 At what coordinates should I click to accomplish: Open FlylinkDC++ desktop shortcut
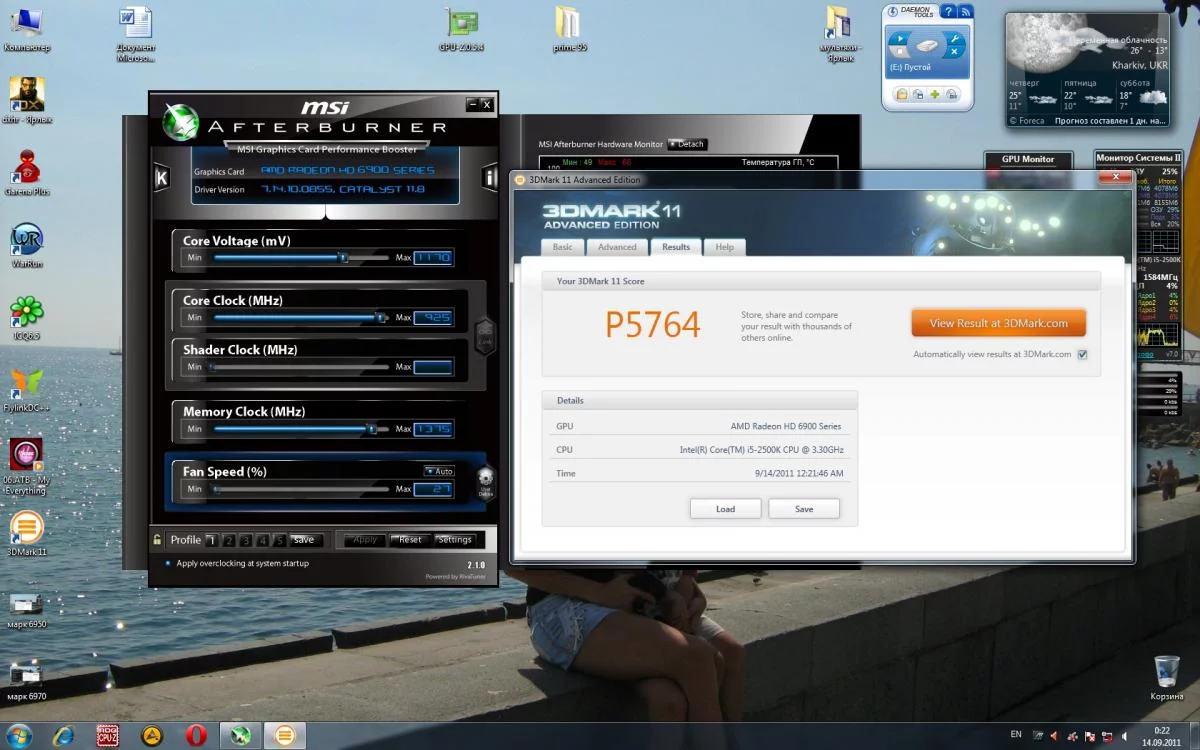click(27, 390)
